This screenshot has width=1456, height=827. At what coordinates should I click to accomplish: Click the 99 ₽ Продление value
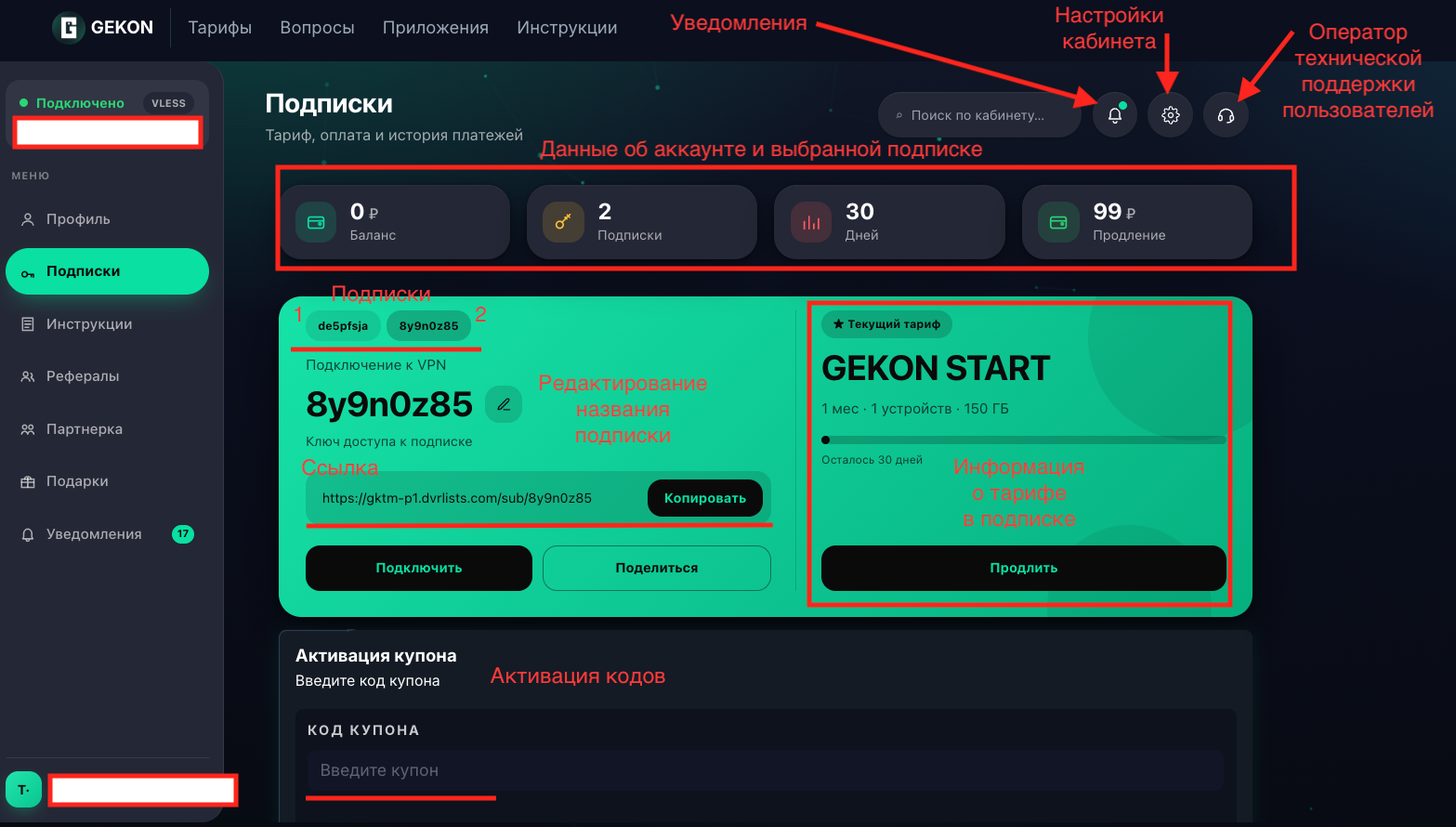click(1114, 212)
